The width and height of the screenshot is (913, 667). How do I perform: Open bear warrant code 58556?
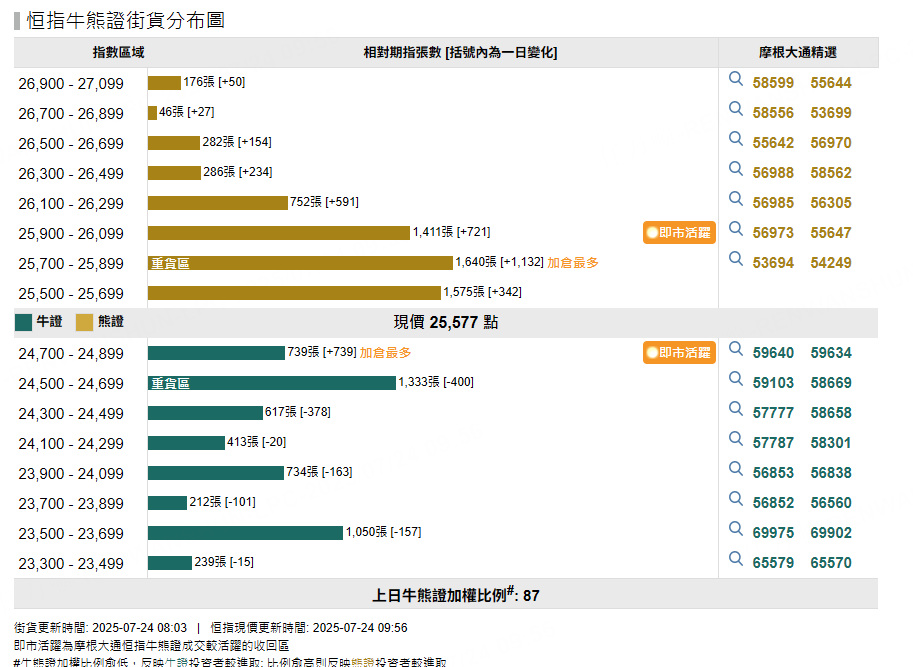pos(773,113)
